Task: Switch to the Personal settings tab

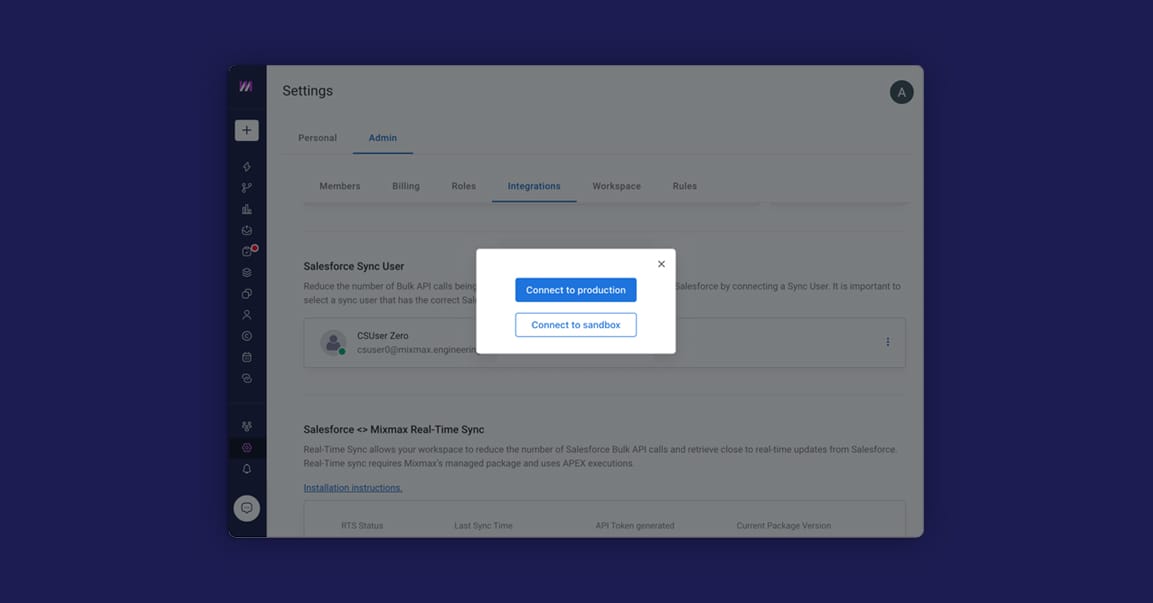Action: [x=317, y=138]
